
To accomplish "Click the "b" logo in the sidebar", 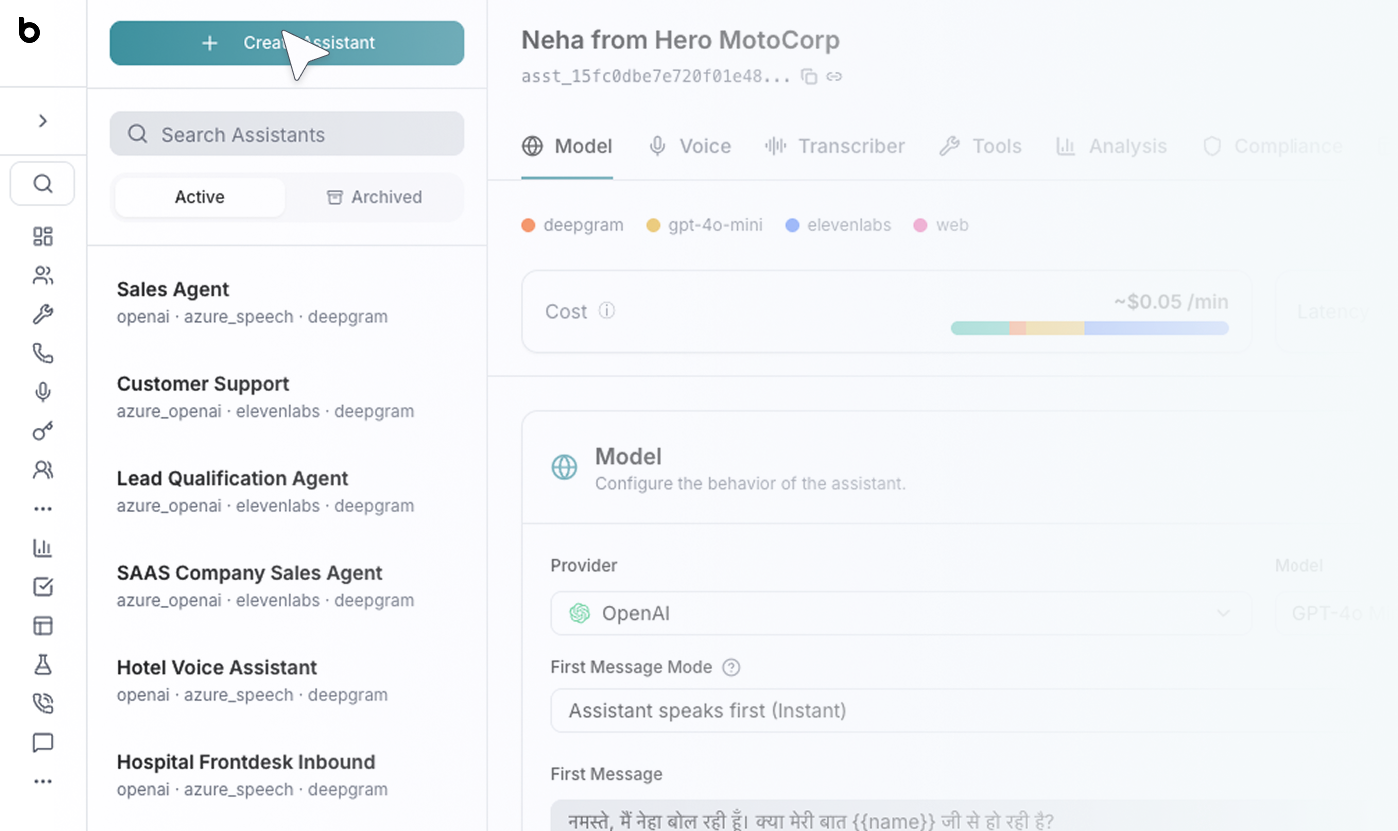I will (x=29, y=30).
